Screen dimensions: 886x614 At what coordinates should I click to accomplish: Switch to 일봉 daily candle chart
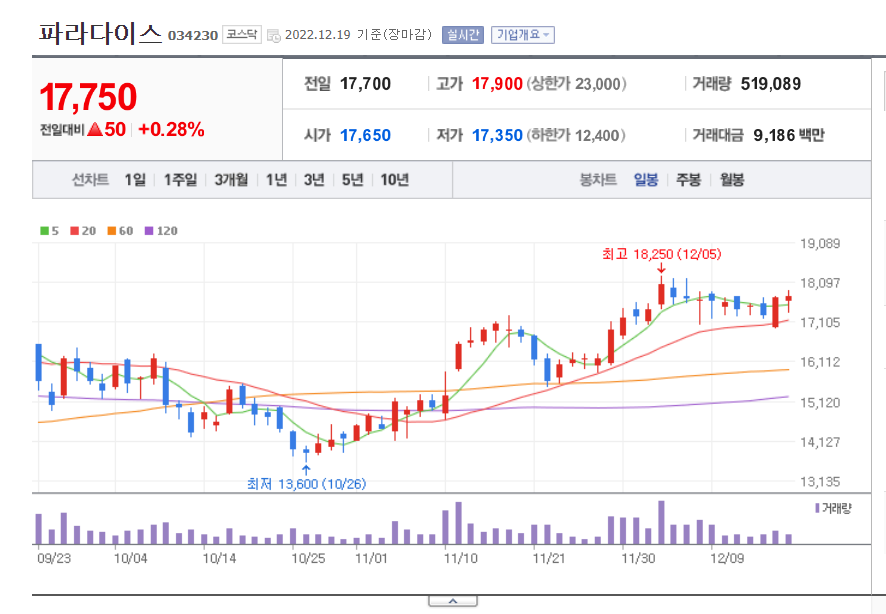point(646,180)
